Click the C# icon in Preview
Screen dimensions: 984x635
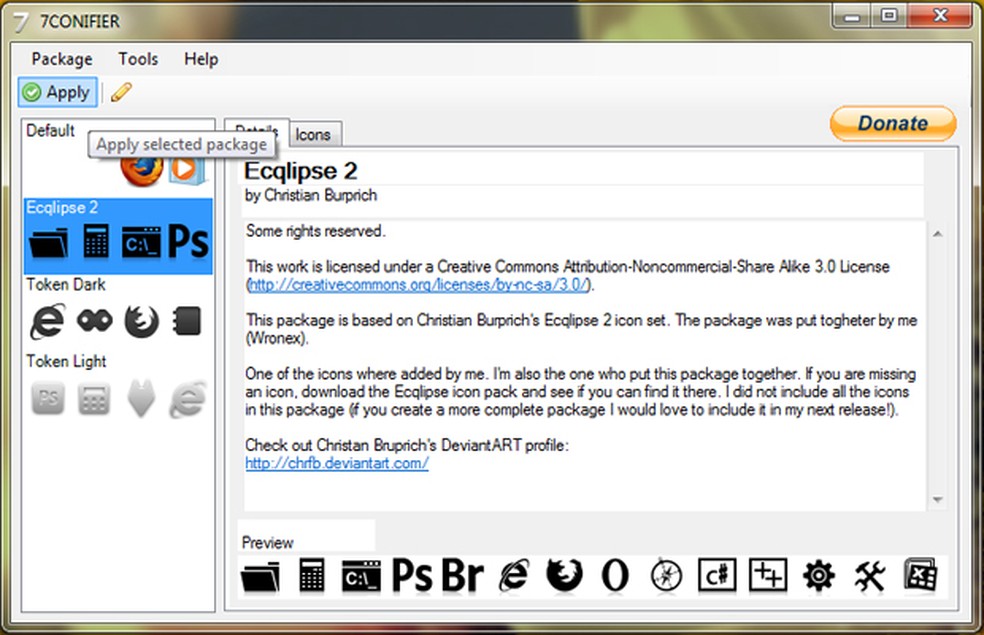[717, 575]
